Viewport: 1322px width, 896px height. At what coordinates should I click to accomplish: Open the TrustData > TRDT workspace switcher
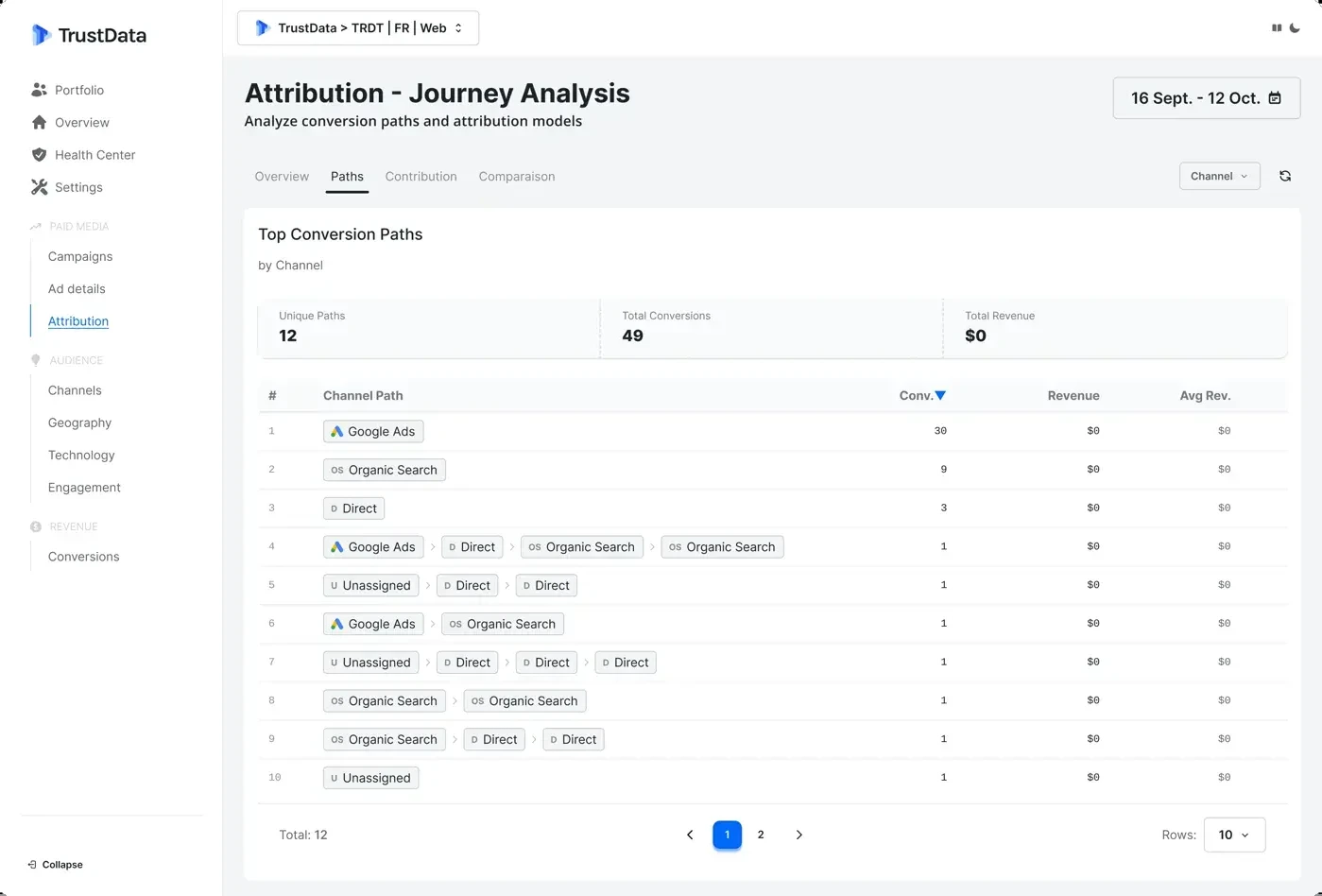358,27
